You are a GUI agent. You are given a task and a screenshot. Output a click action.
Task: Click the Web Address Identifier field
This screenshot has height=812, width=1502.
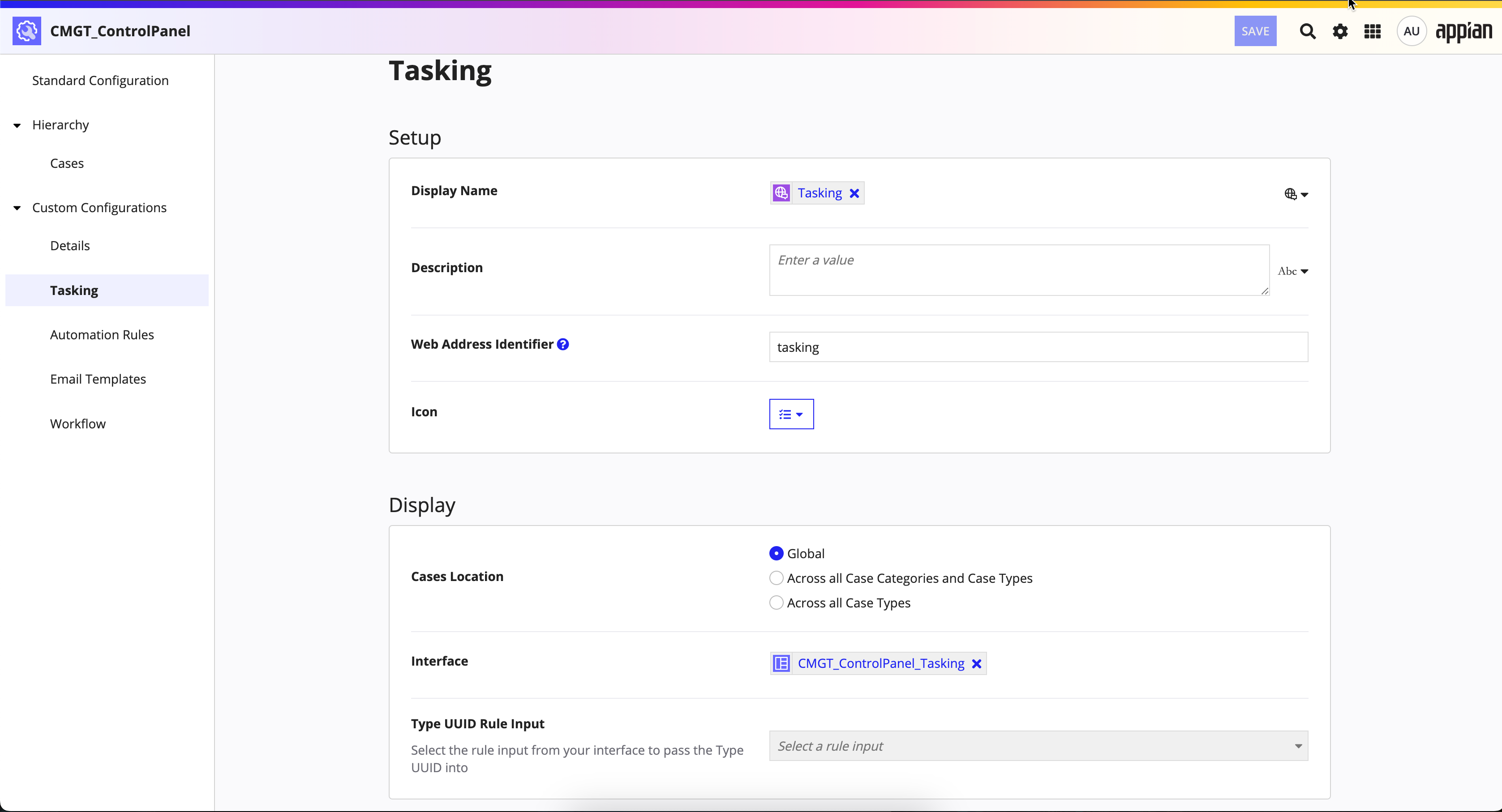pos(1039,347)
